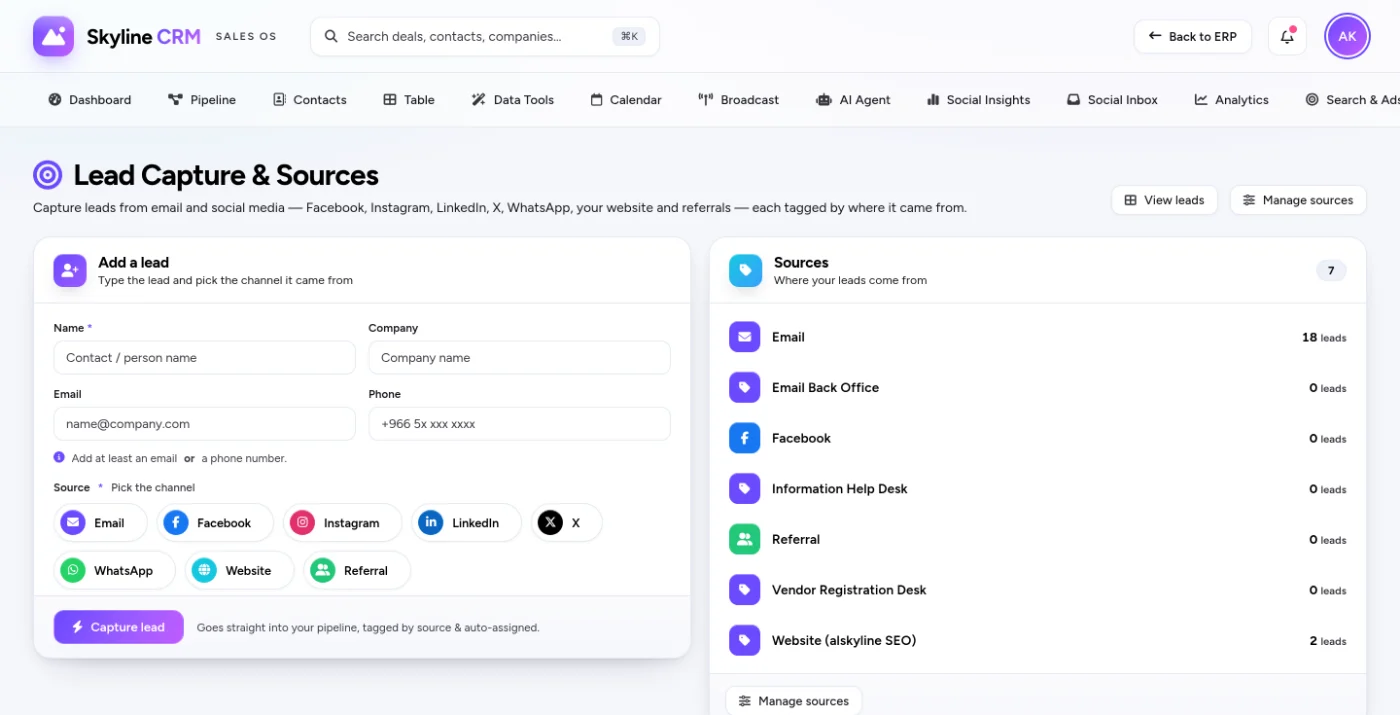Image resolution: width=1400 pixels, height=715 pixels.
Task: Open the Calendar tab
Action: tap(626, 100)
